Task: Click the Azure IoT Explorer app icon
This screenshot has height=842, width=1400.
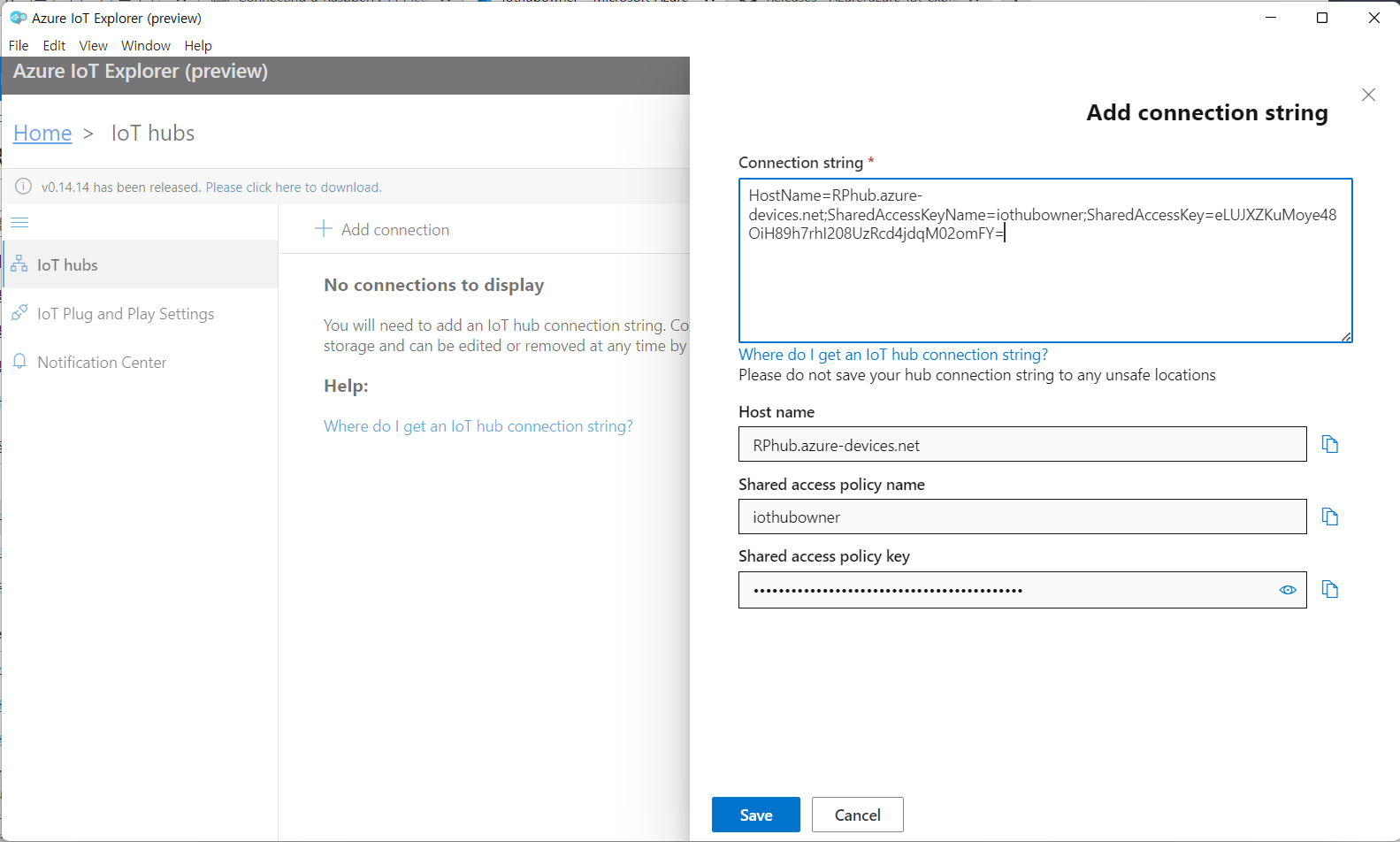Action: (18, 18)
